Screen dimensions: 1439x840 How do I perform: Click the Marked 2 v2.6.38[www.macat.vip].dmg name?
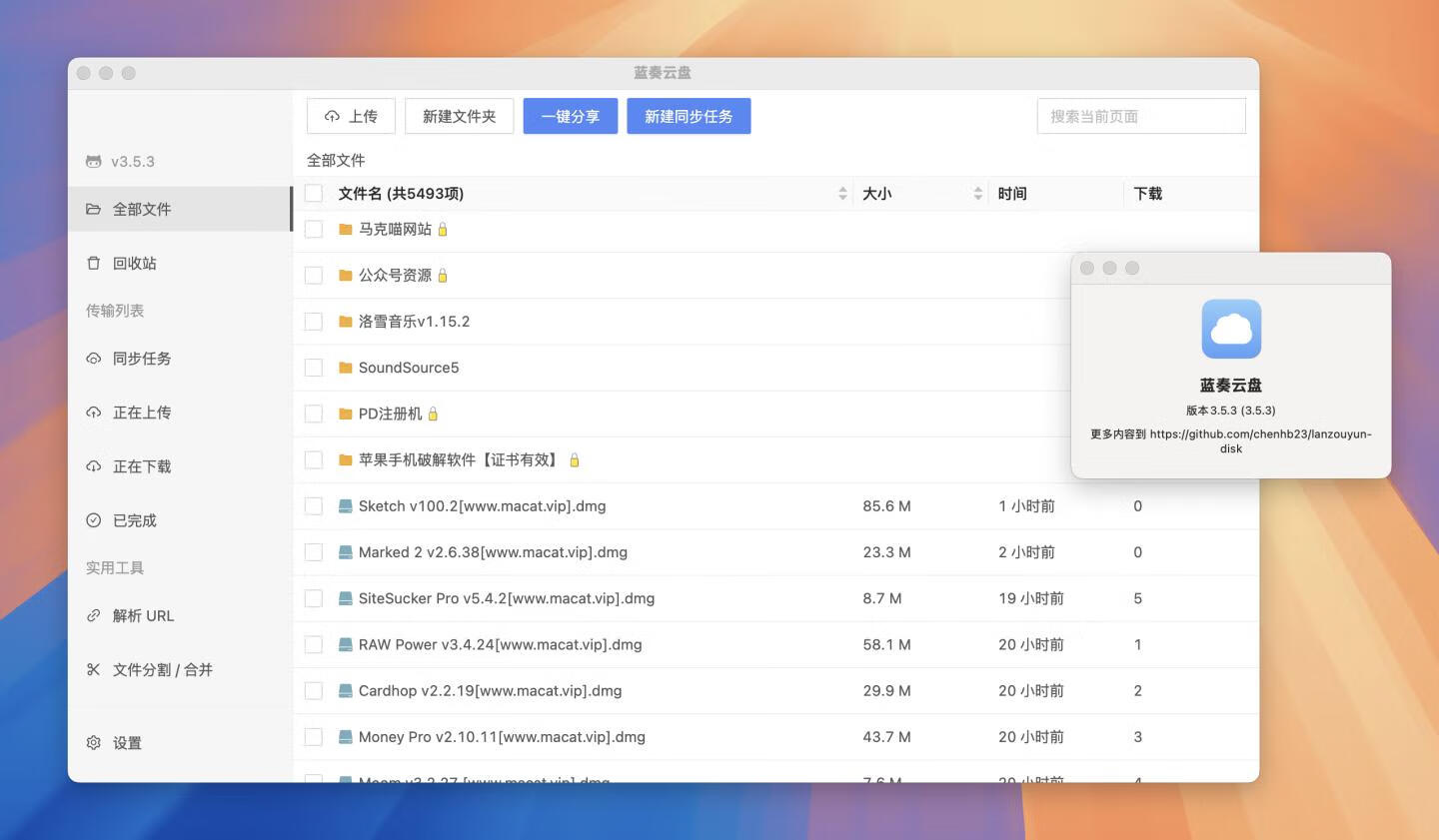click(493, 552)
